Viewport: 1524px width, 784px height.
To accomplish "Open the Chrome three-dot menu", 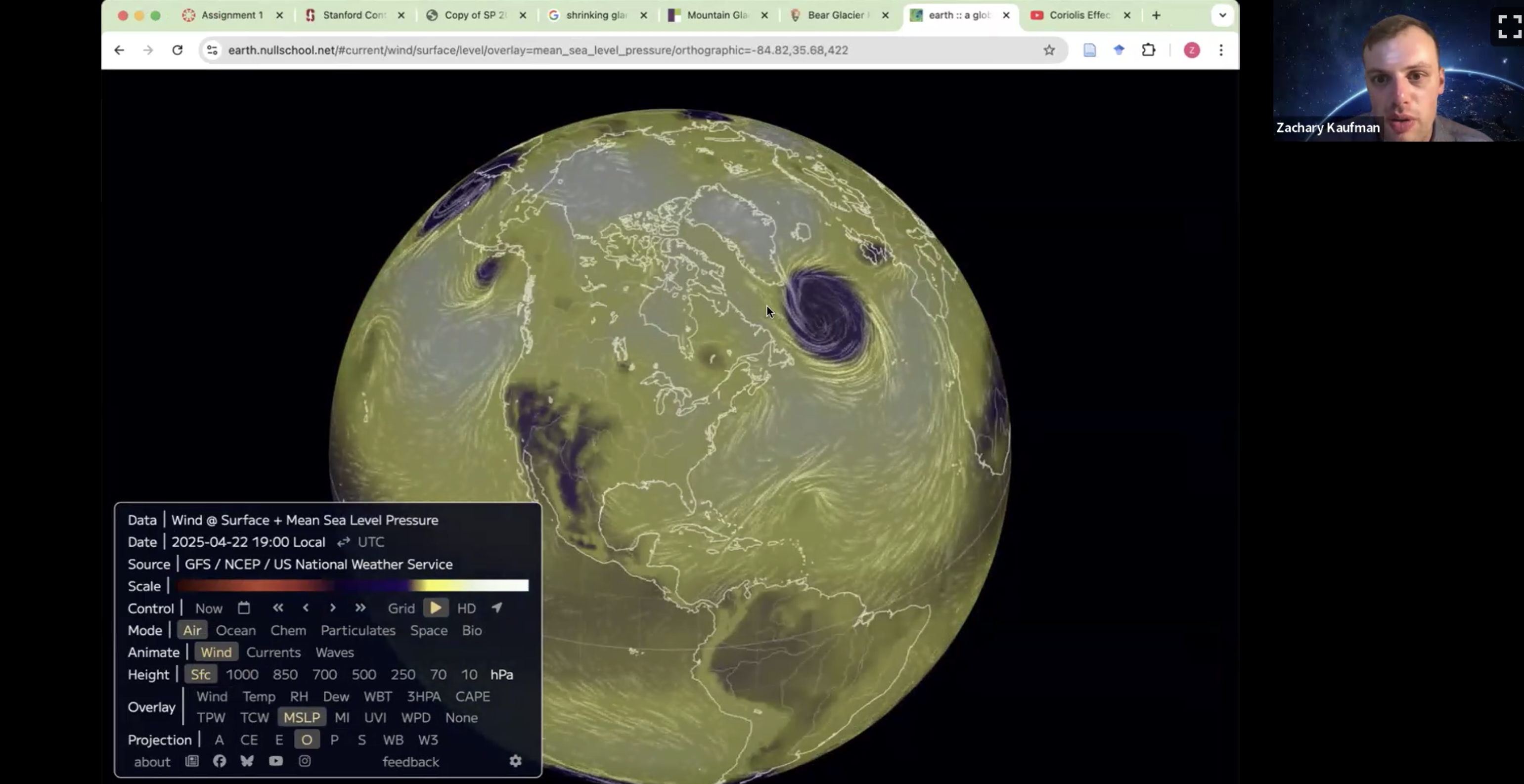I will pyautogui.click(x=1221, y=50).
